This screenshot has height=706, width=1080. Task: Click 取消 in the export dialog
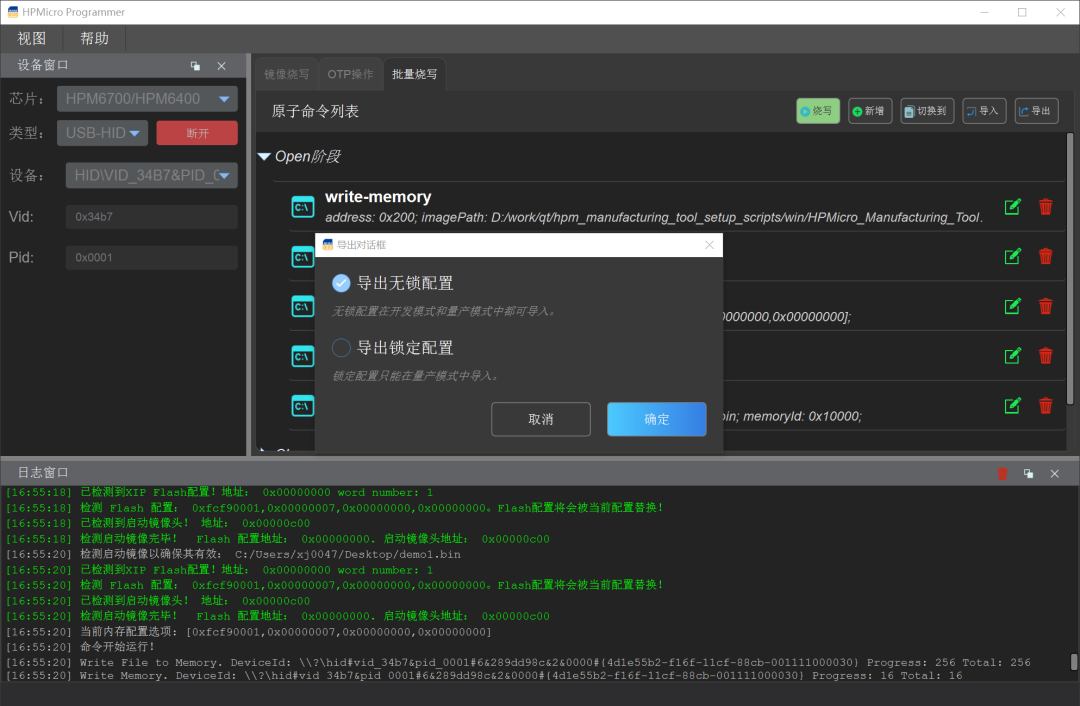541,419
